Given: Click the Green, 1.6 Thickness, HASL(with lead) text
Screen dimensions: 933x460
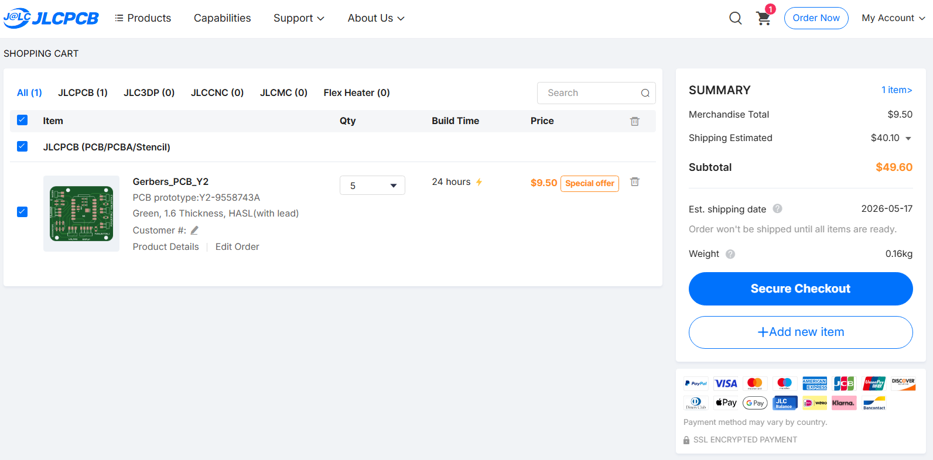Looking at the screenshot, I should click(215, 214).
